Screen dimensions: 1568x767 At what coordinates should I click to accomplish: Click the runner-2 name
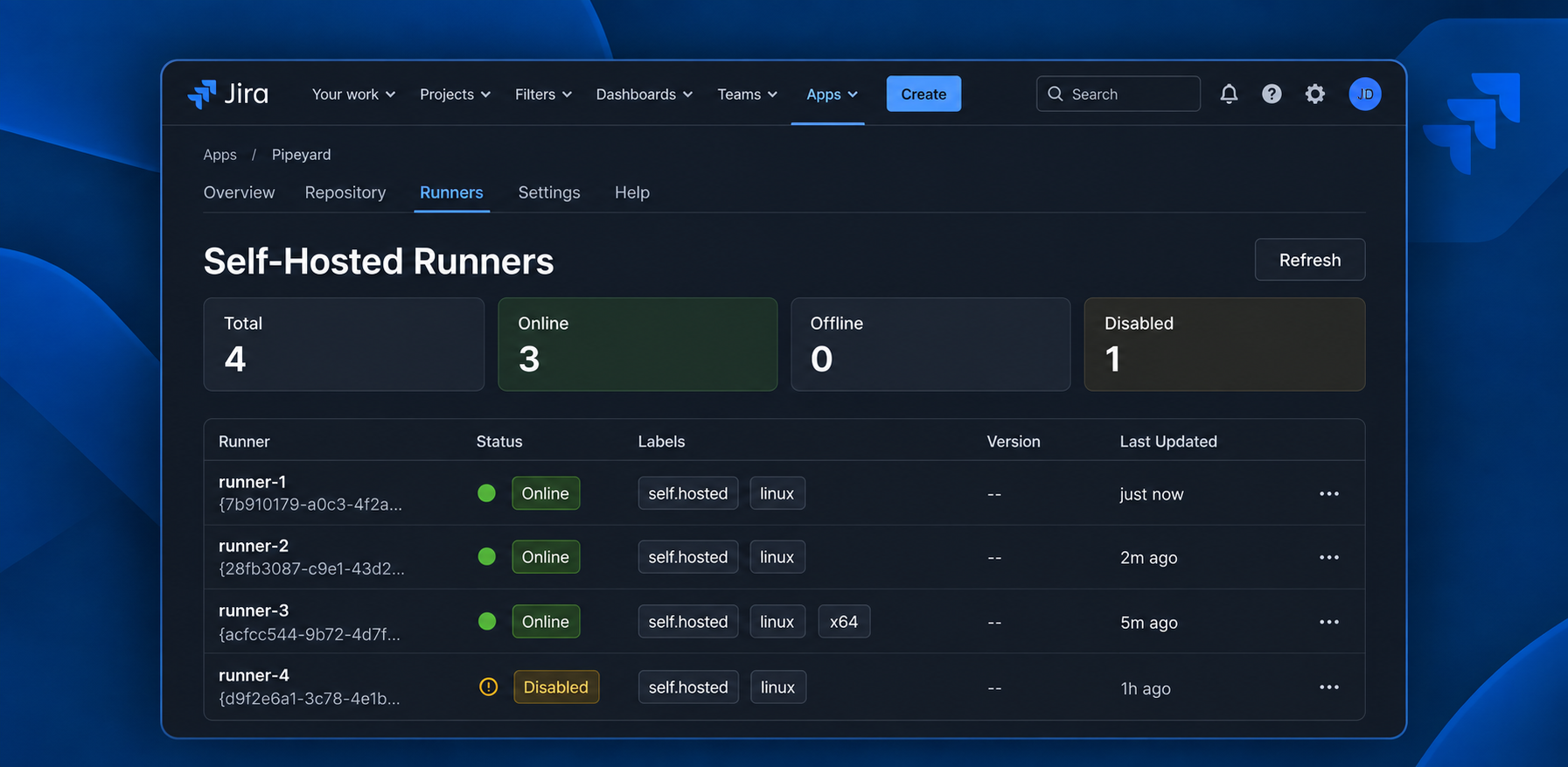coord(254,546)
